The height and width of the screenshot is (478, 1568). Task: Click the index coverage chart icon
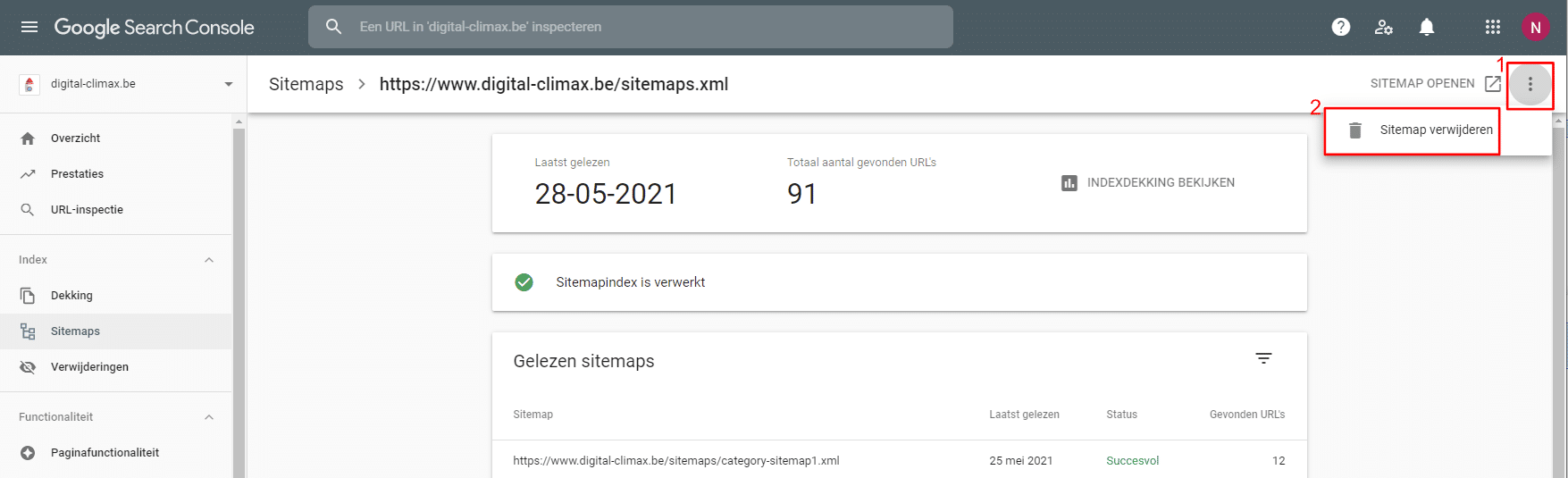[1069, 182]
